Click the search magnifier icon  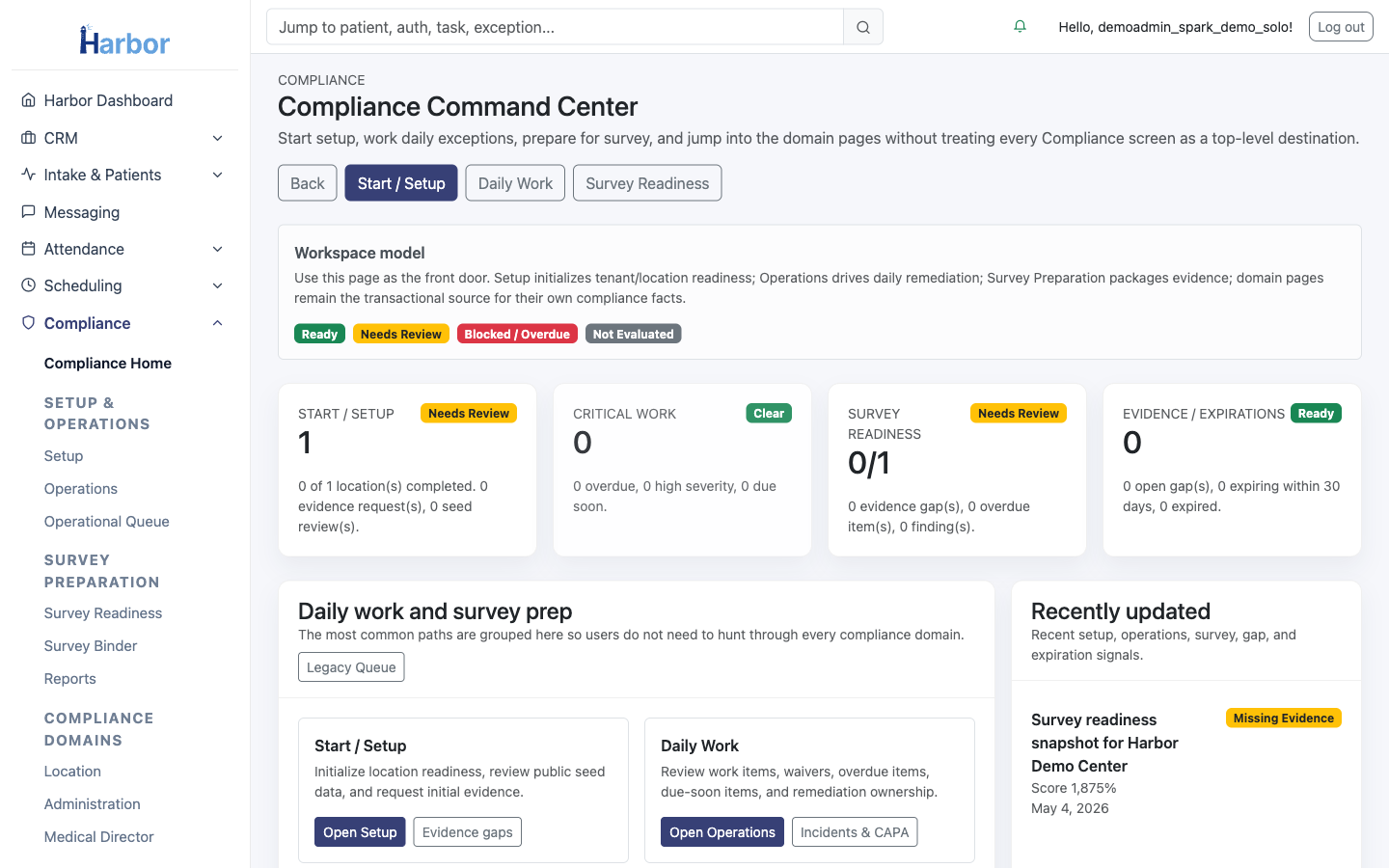pos(863,27)
